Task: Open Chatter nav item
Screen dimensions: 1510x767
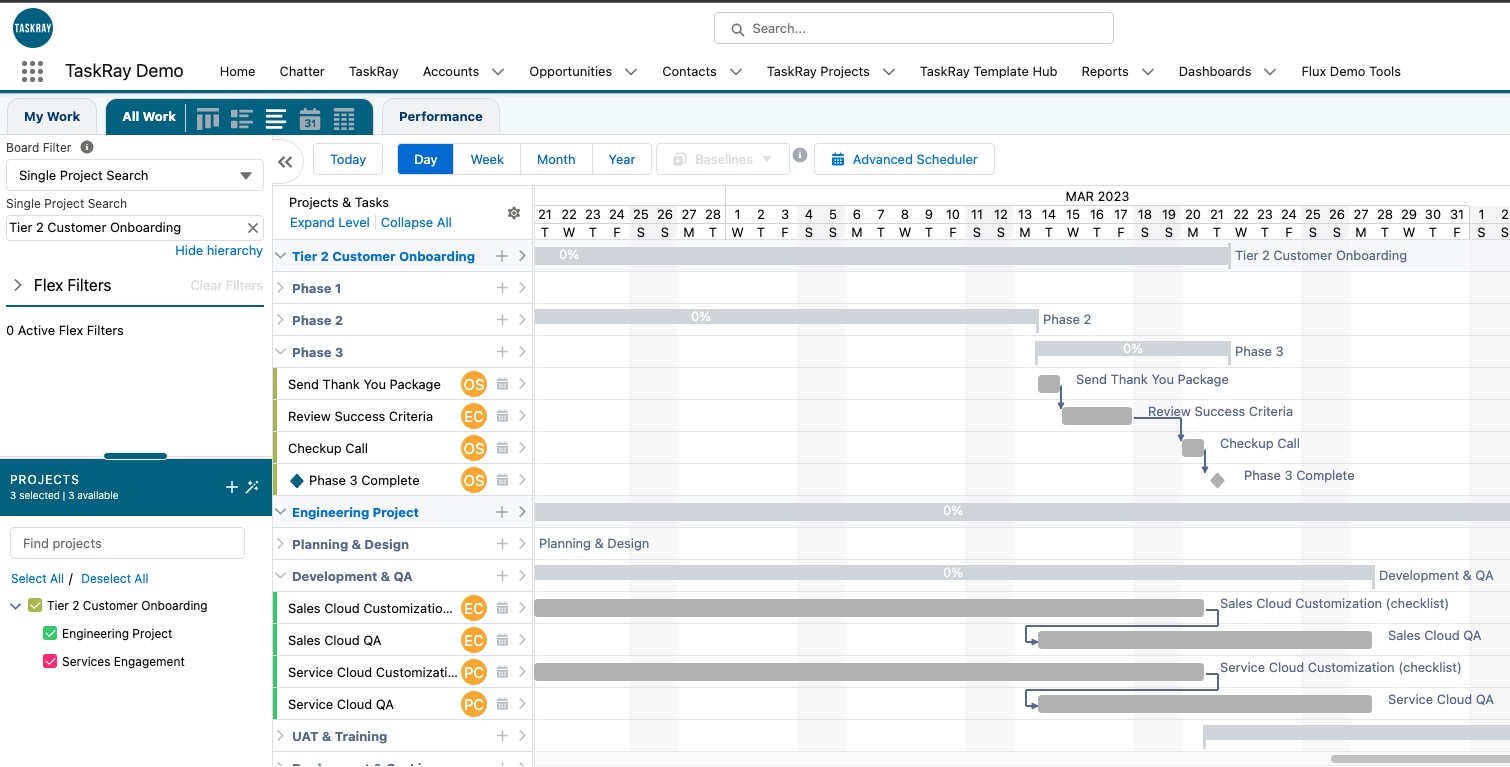Action: (302, 72)
